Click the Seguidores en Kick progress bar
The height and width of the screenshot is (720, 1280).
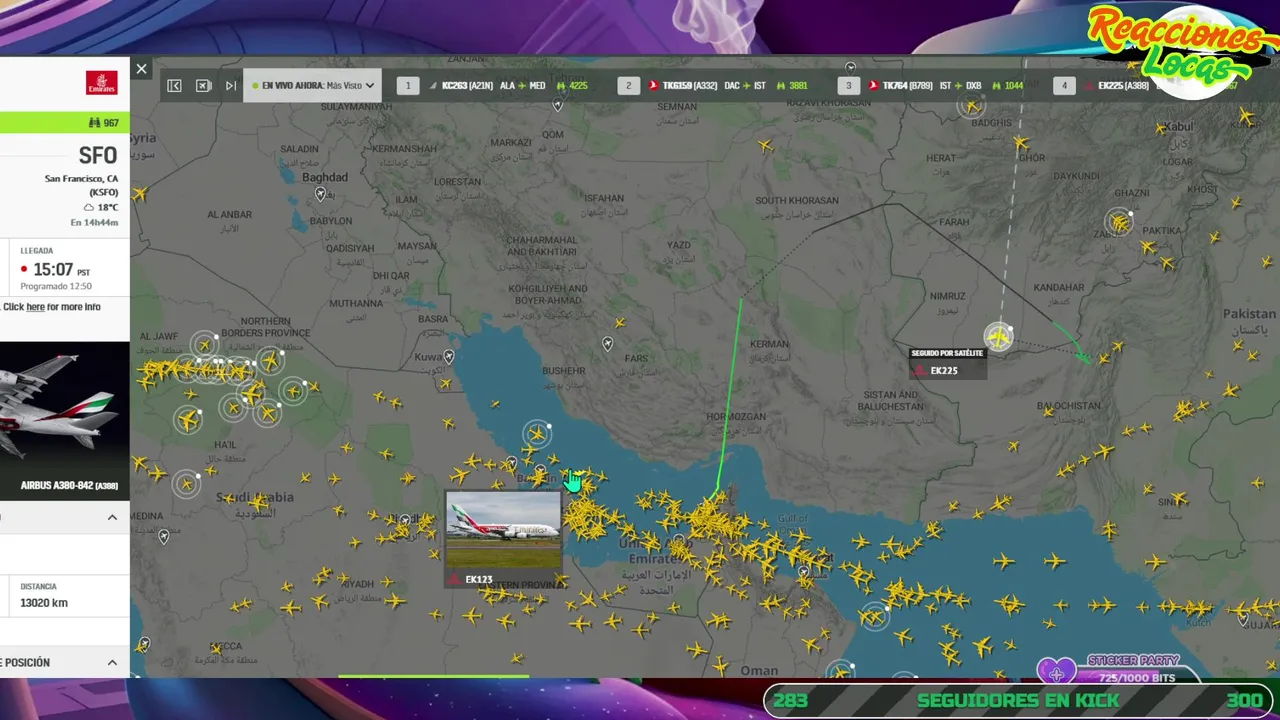click(1018, 701)
